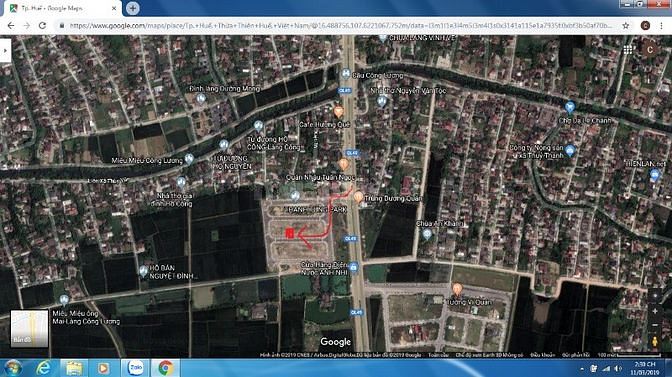Click the HIENLAN.net place marker
672x377 pixels.
tap(654, 174)
